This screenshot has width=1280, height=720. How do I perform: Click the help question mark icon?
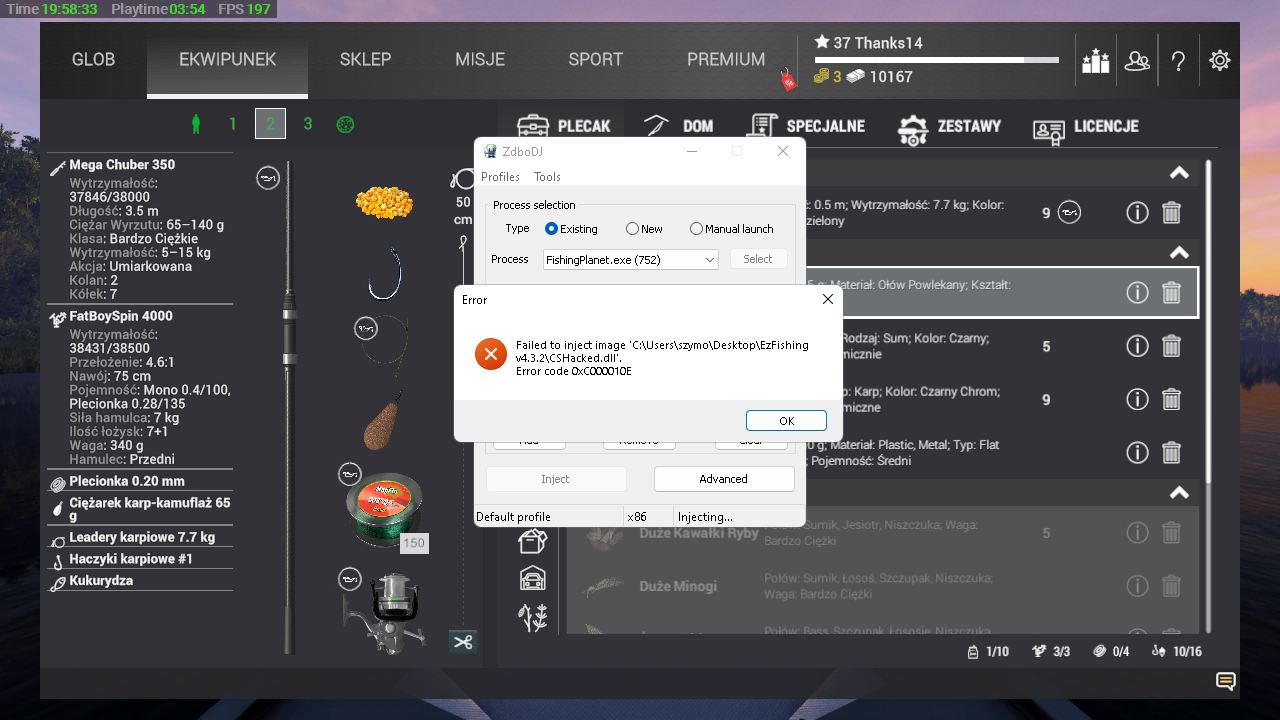click(1178, 61)
